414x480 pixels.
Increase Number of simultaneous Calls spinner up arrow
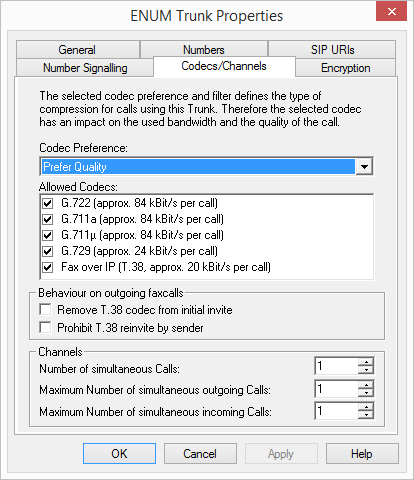click(x=366, y=362)
